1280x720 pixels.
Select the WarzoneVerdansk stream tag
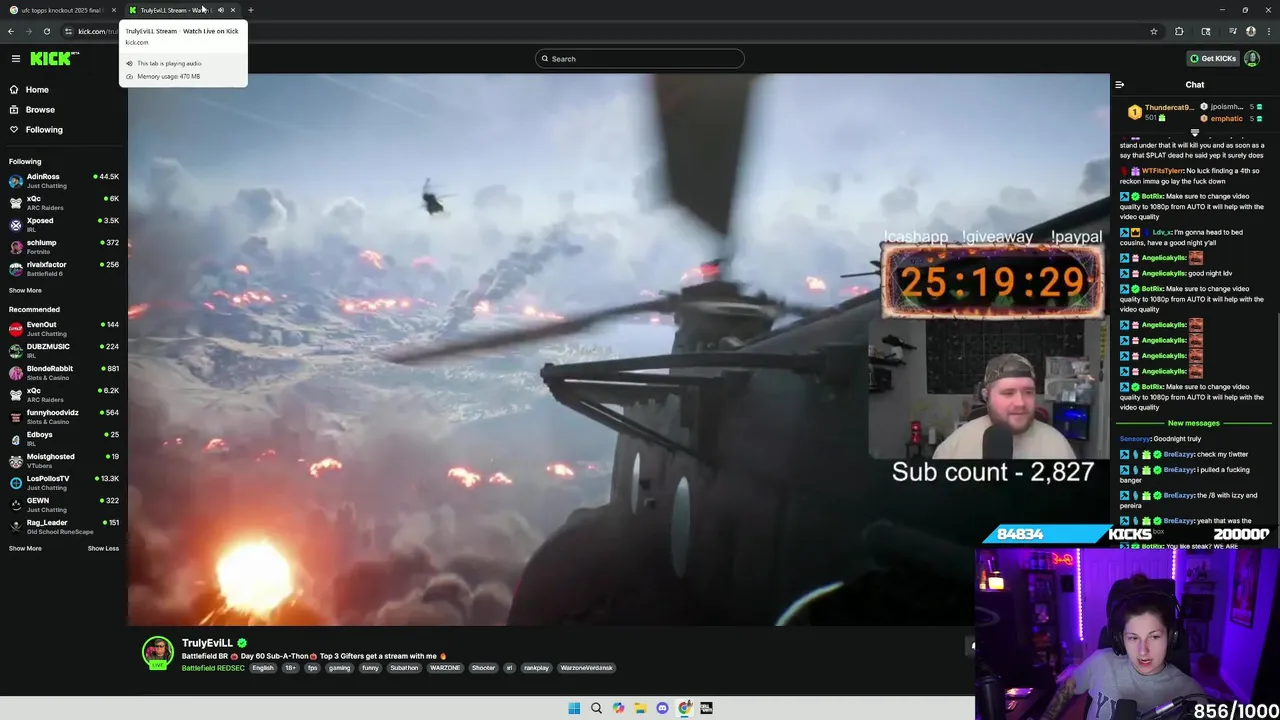(x=586, y=668)
